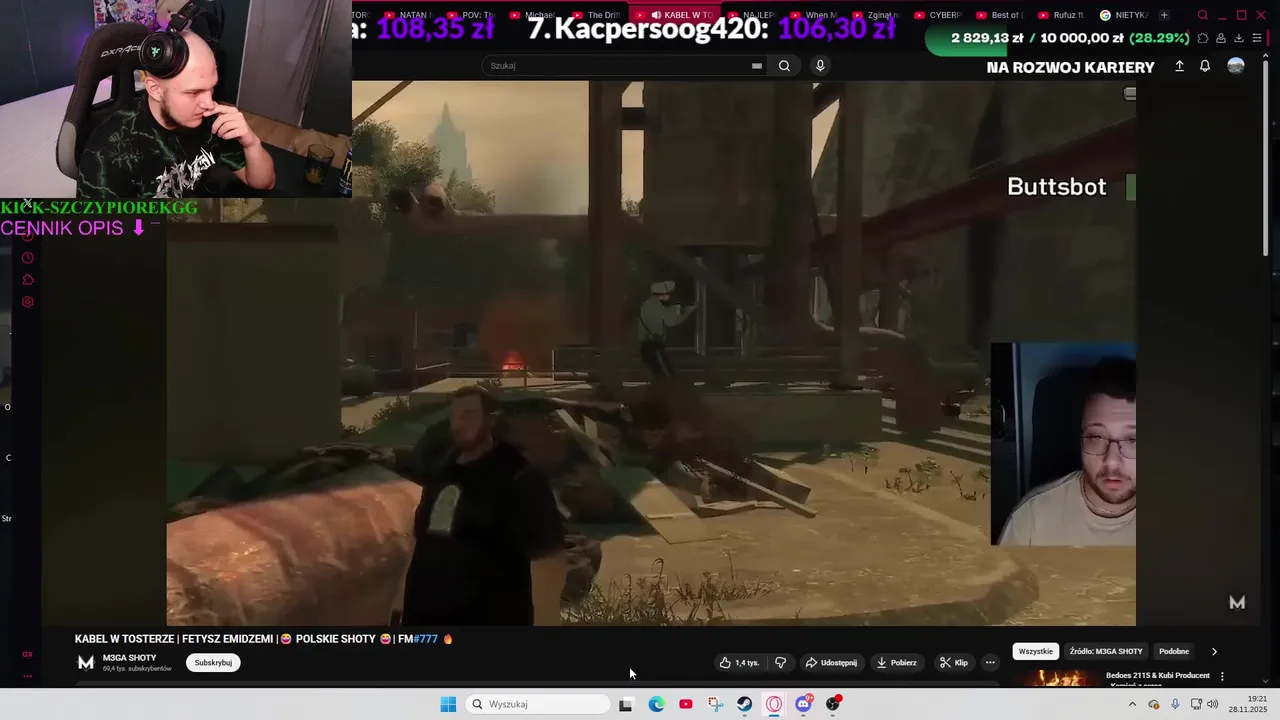
Task: Open the M3GA SHOTY channel name link
Action: pos(129,658)
